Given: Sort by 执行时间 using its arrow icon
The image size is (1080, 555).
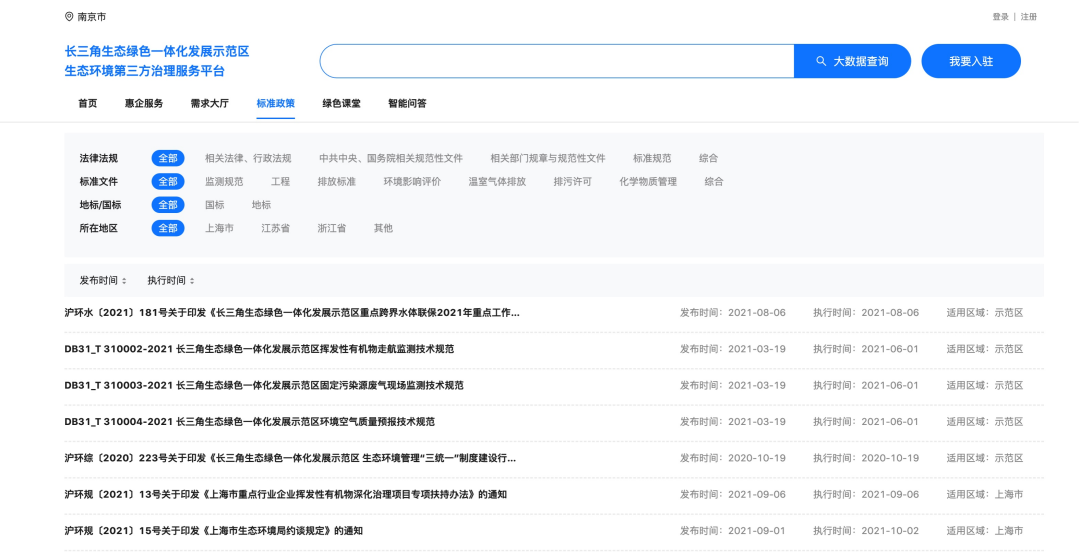Looking at the screenshot, I should point(192,281).
